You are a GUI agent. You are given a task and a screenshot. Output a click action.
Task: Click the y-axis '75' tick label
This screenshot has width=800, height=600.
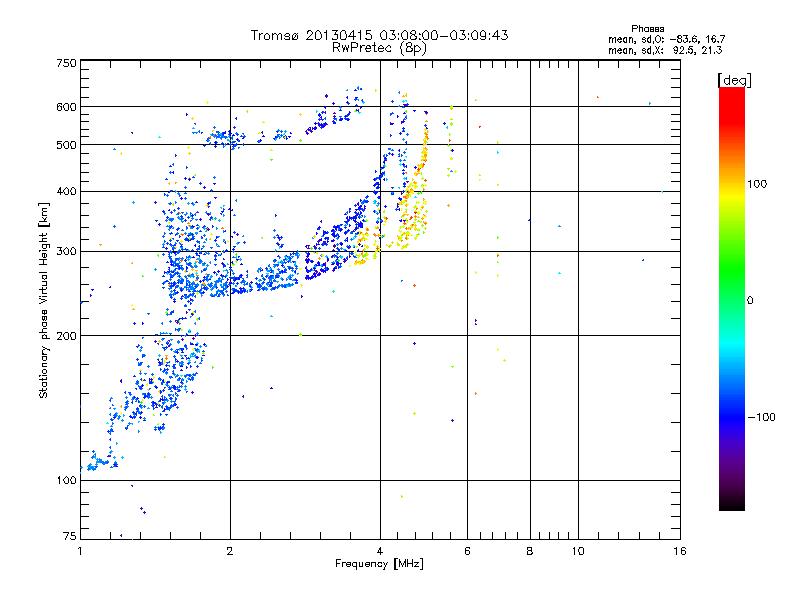(x=70, y=536)
